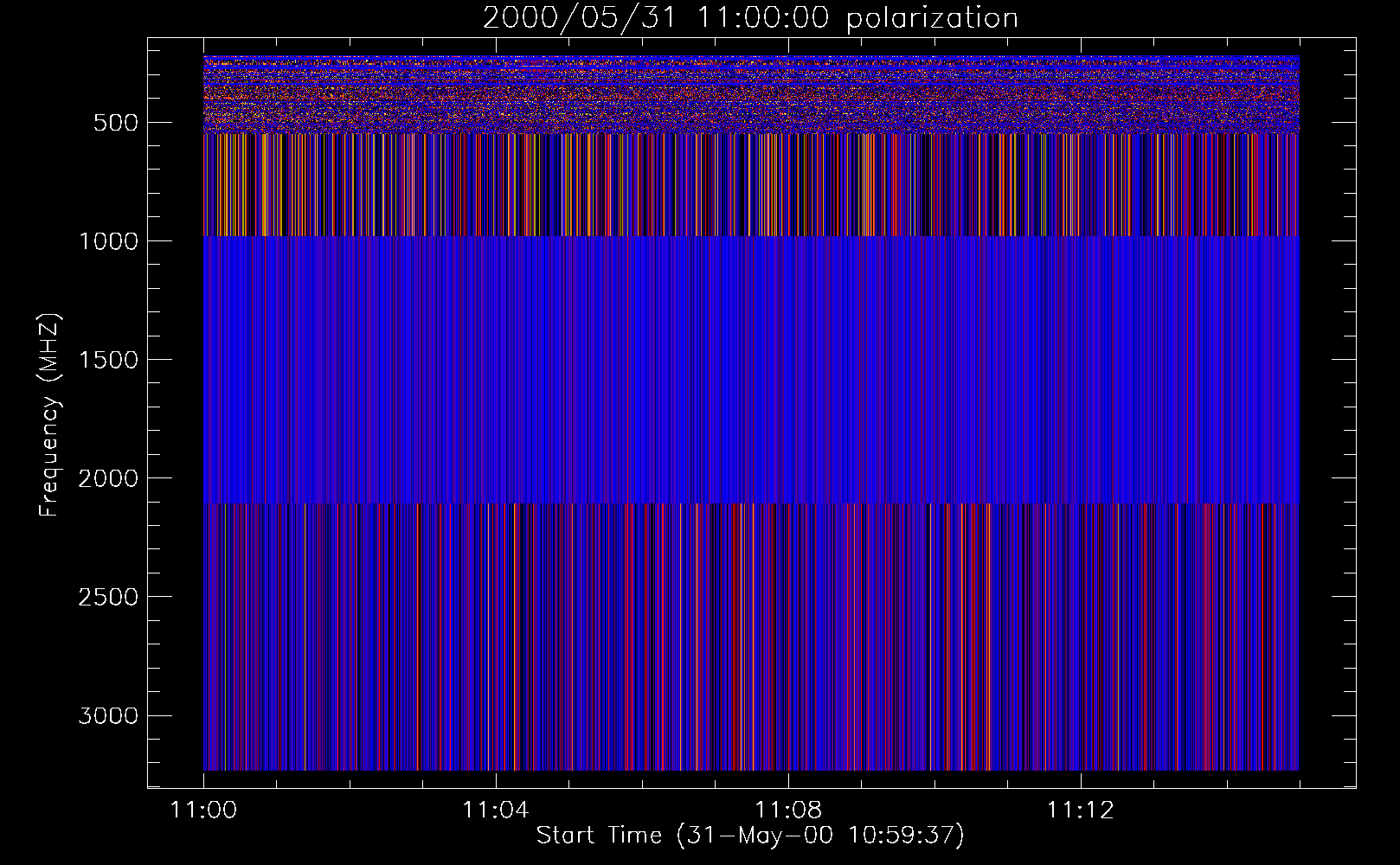The image size is (1400, 865).
Task: Click the 3000 frequency tick label
Action: pyautogui.click(x=108, y=716)
